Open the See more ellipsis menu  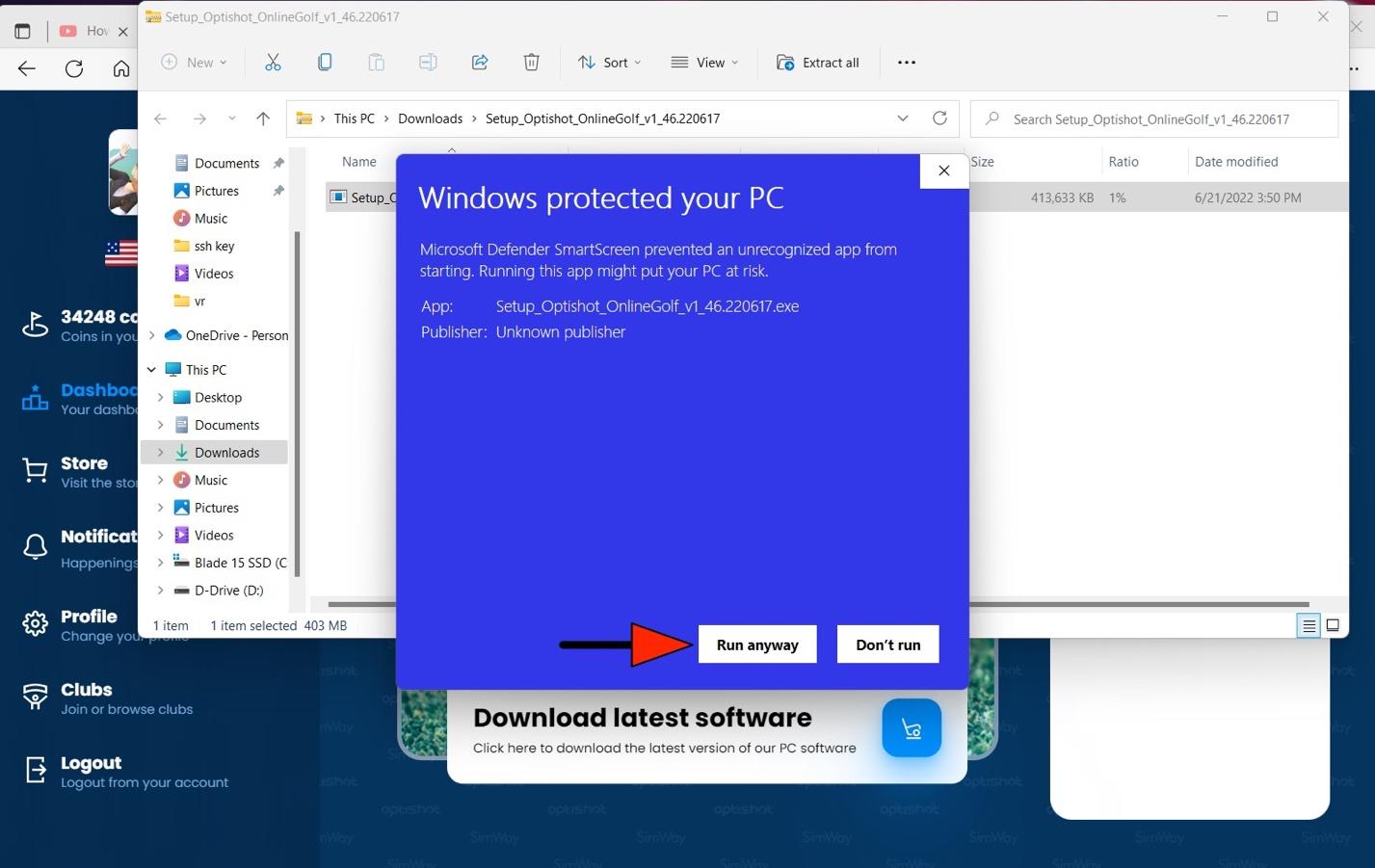[x=907, y=63]
